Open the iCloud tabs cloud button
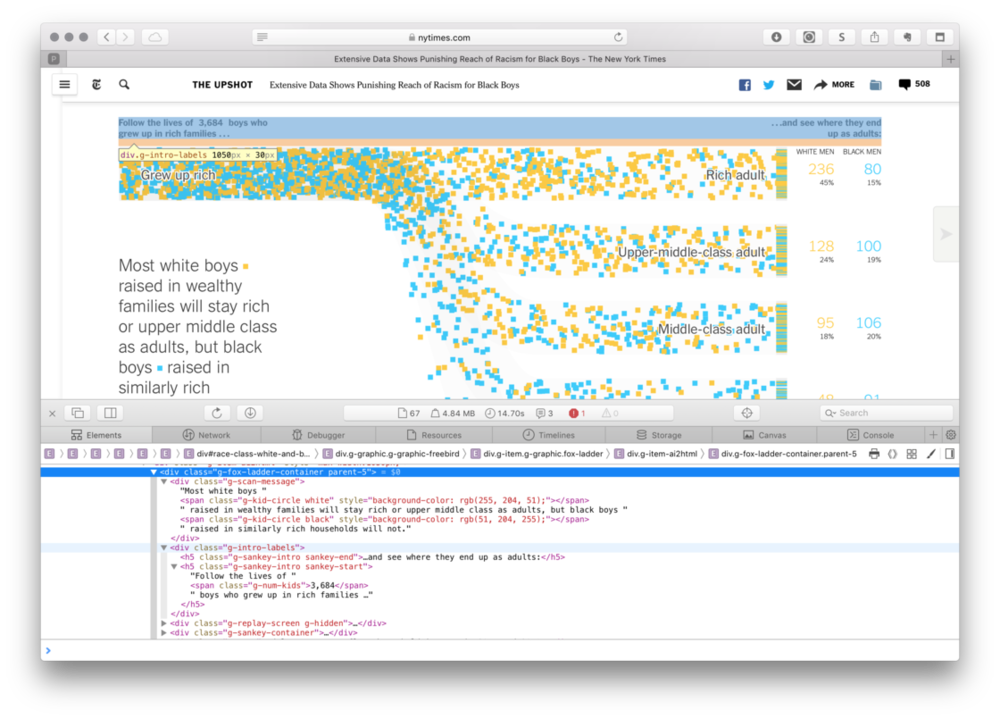Viewport: 1000px width, 719px height. (x=155, y=38)
